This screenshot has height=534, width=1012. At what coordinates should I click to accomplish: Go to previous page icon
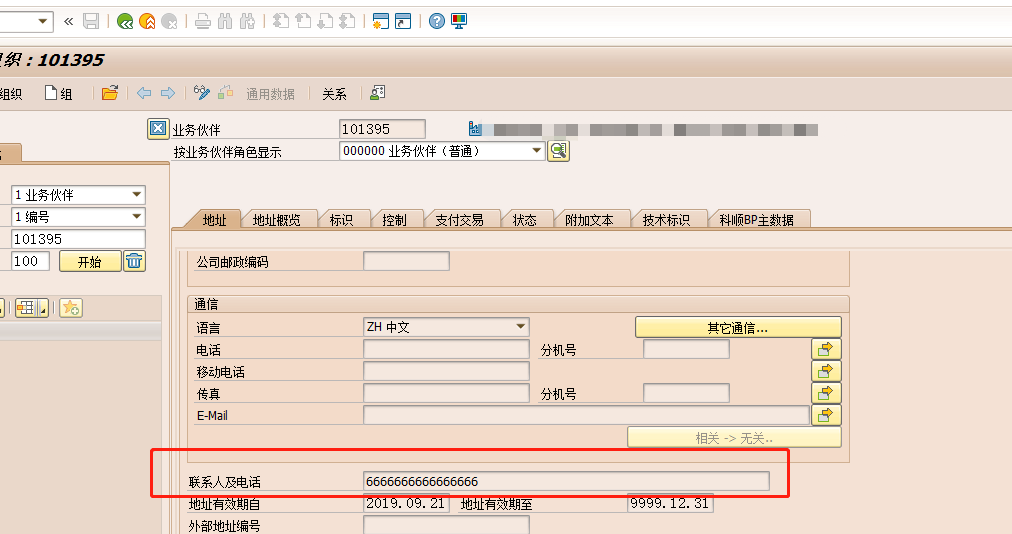coord(303,21)
